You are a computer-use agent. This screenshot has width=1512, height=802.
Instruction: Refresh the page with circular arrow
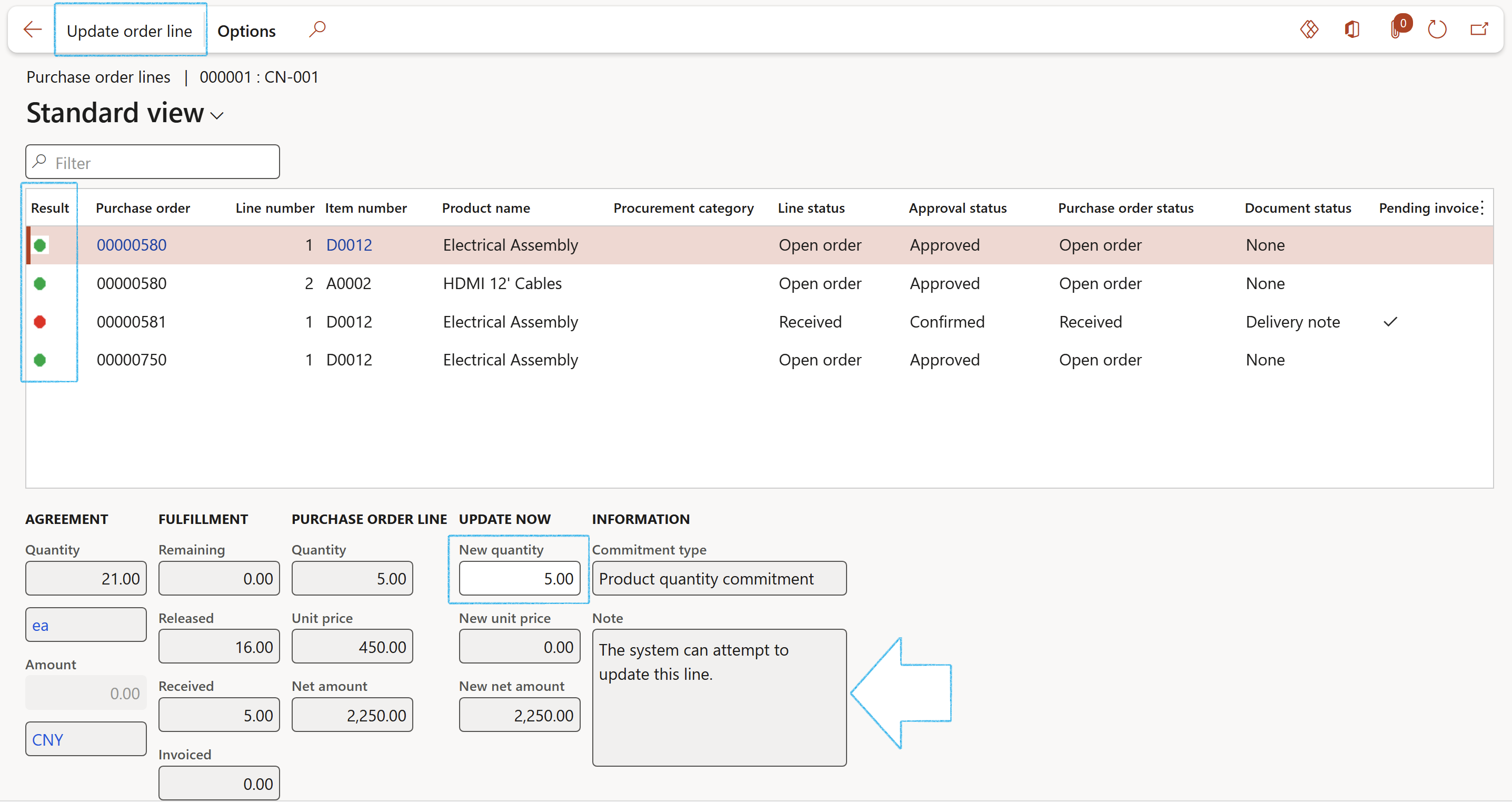[1437, 29]
